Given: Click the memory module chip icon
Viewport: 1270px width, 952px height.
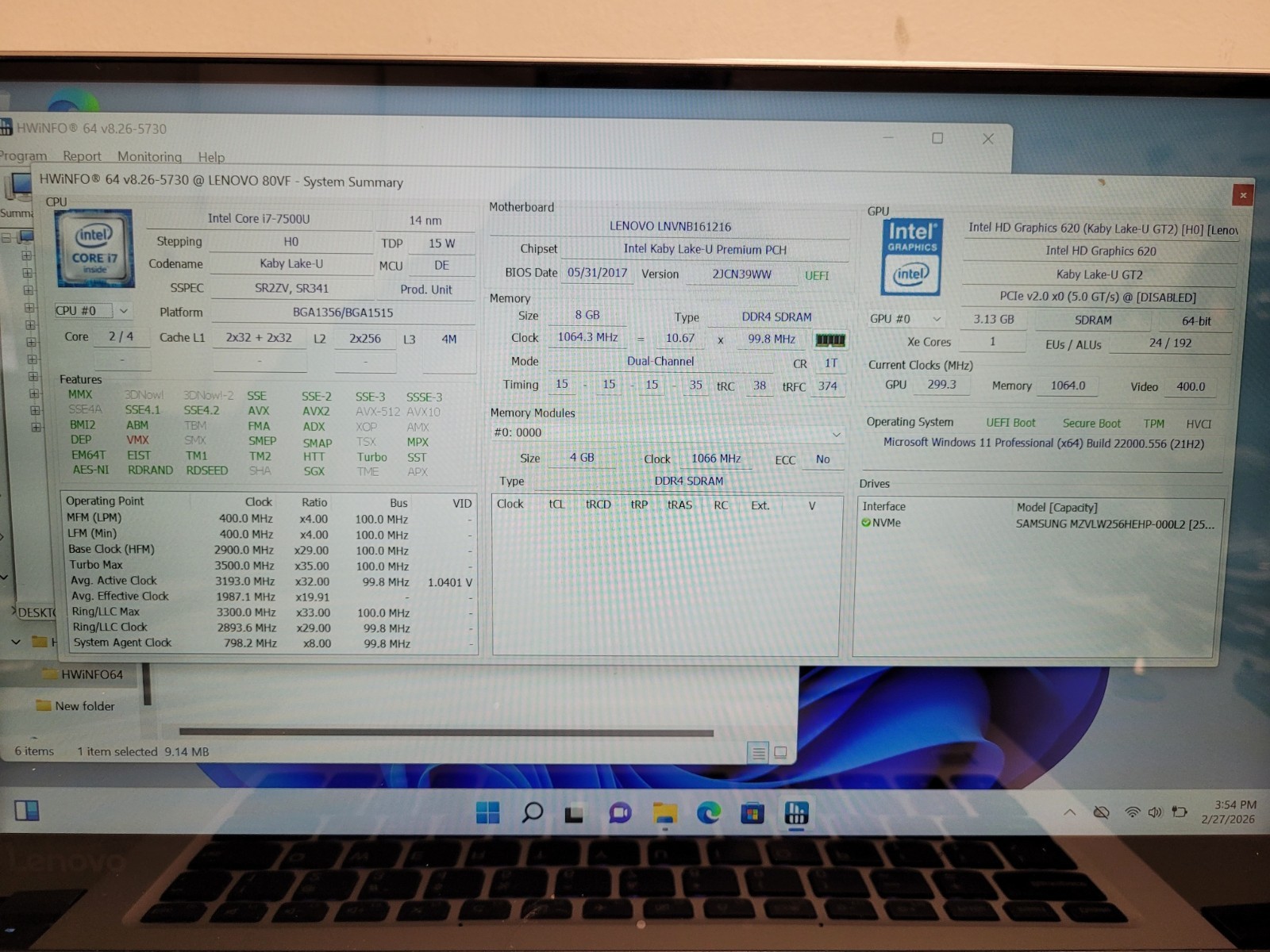Looking at the screenshot, I should tap(829, 340).
